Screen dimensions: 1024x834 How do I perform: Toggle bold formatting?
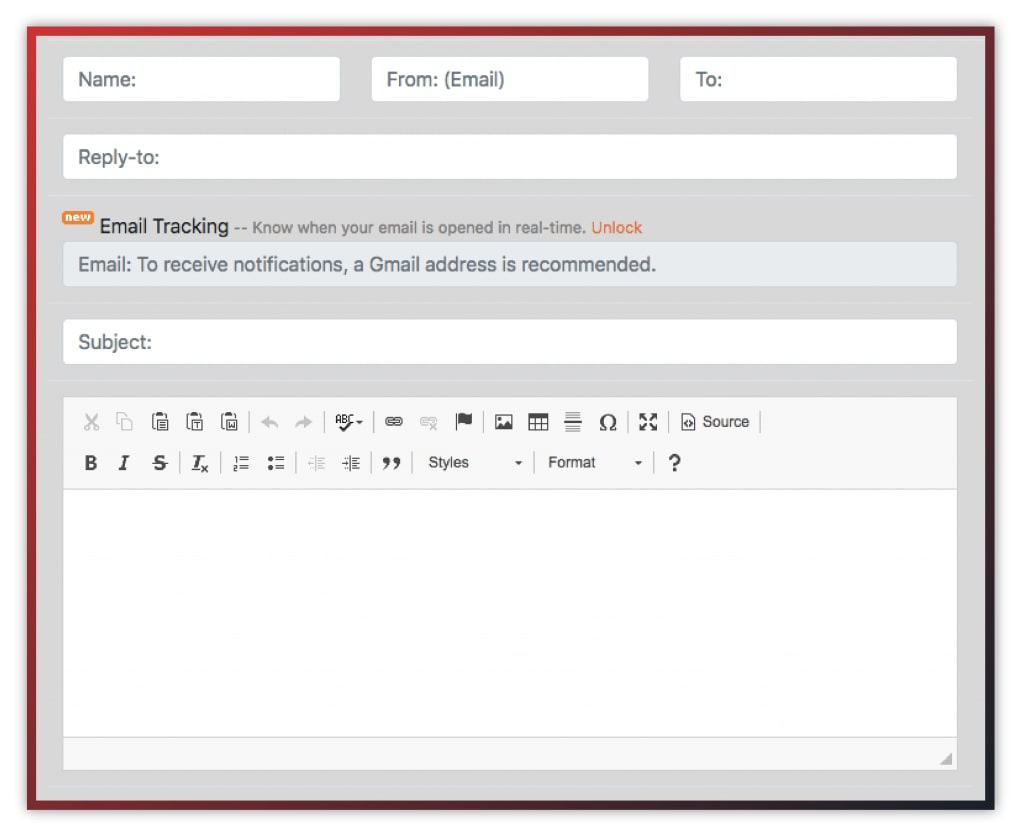pos(91,462)
